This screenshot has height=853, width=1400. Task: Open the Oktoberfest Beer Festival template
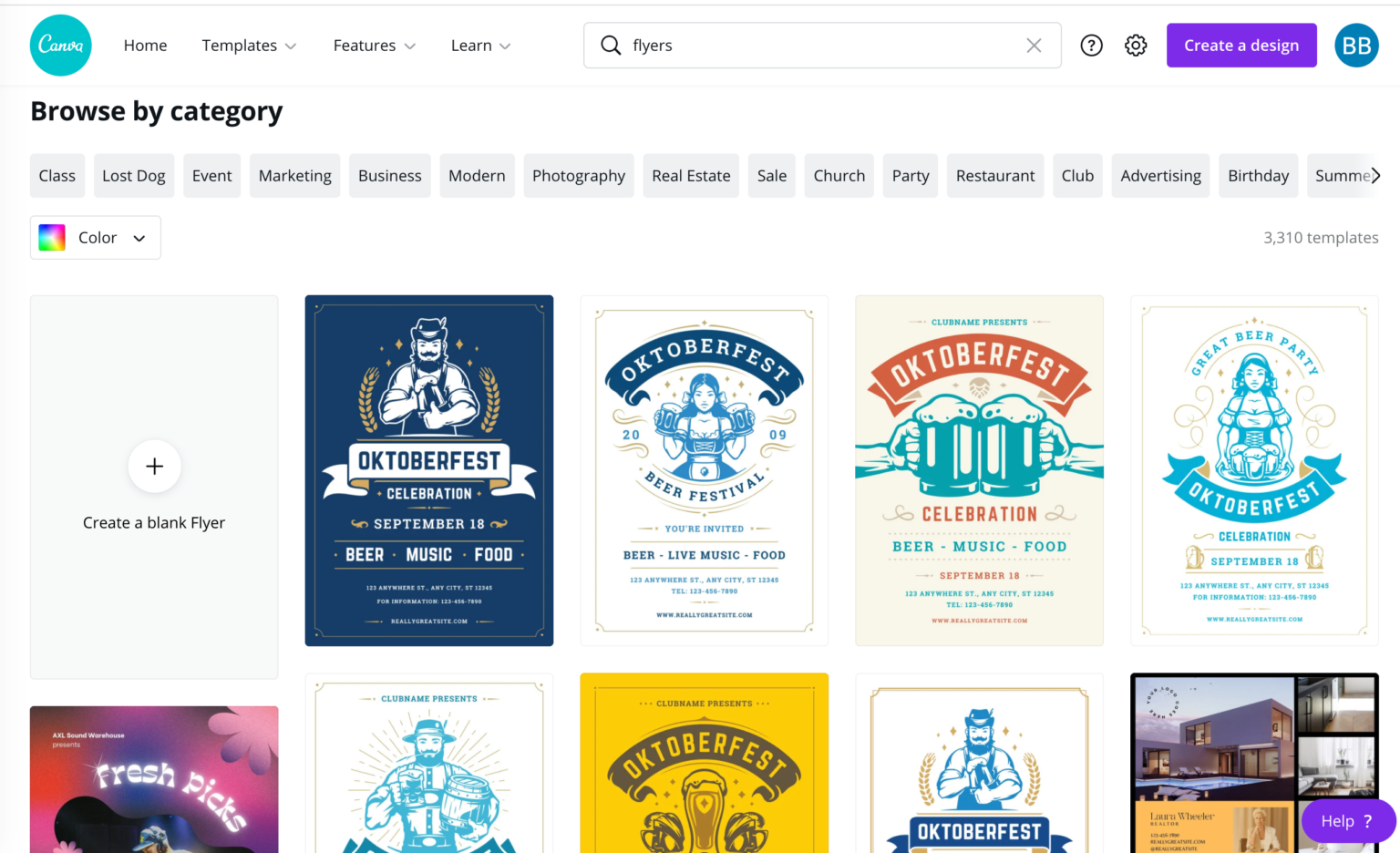705,470
